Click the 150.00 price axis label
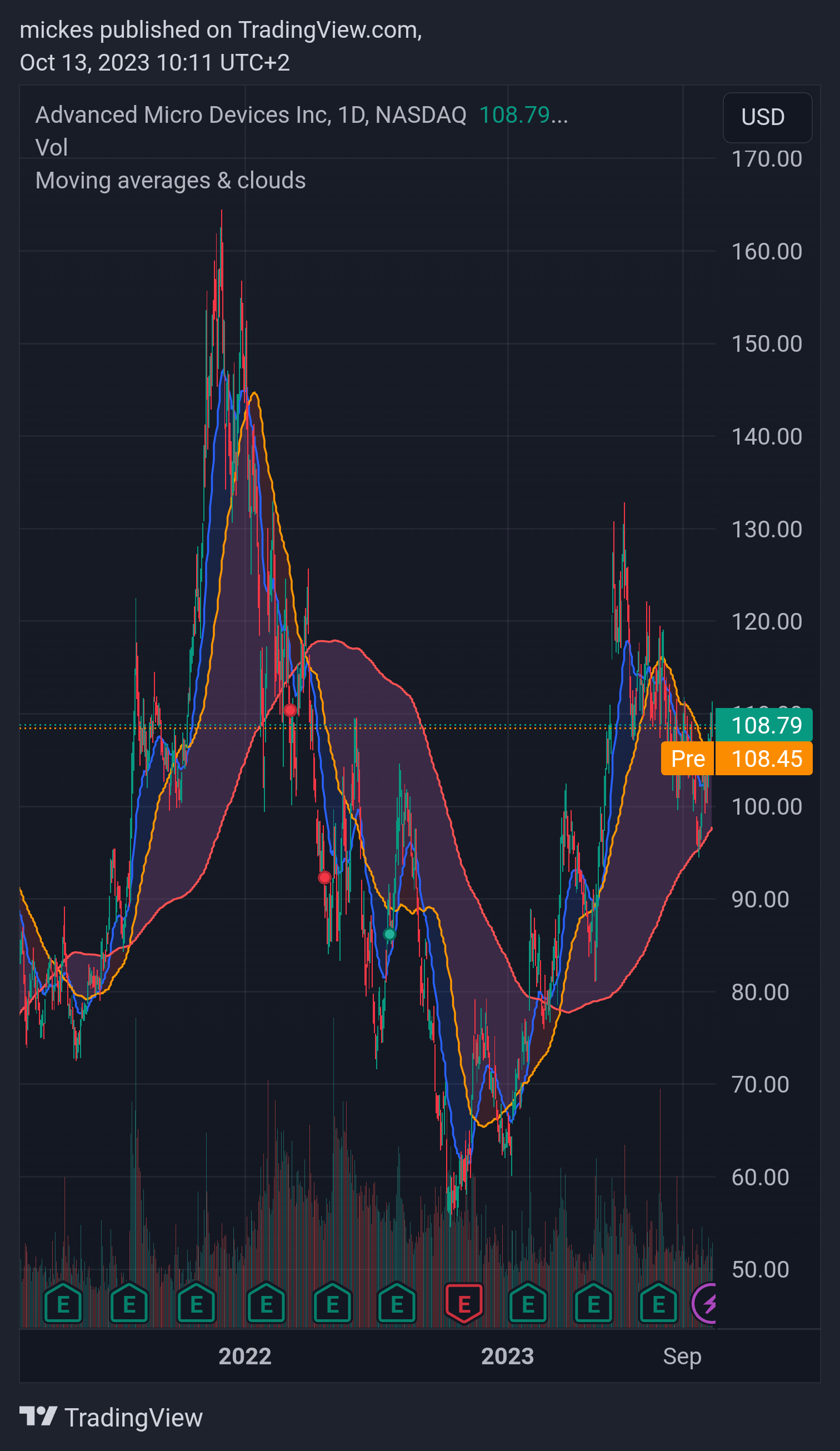Viewport: 840px width, 1451px height. [x=767, y=344]
